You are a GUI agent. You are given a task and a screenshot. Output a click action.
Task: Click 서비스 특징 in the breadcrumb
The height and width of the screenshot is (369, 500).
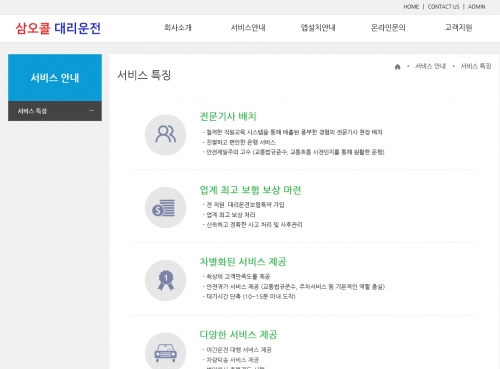tap(476, 66)
